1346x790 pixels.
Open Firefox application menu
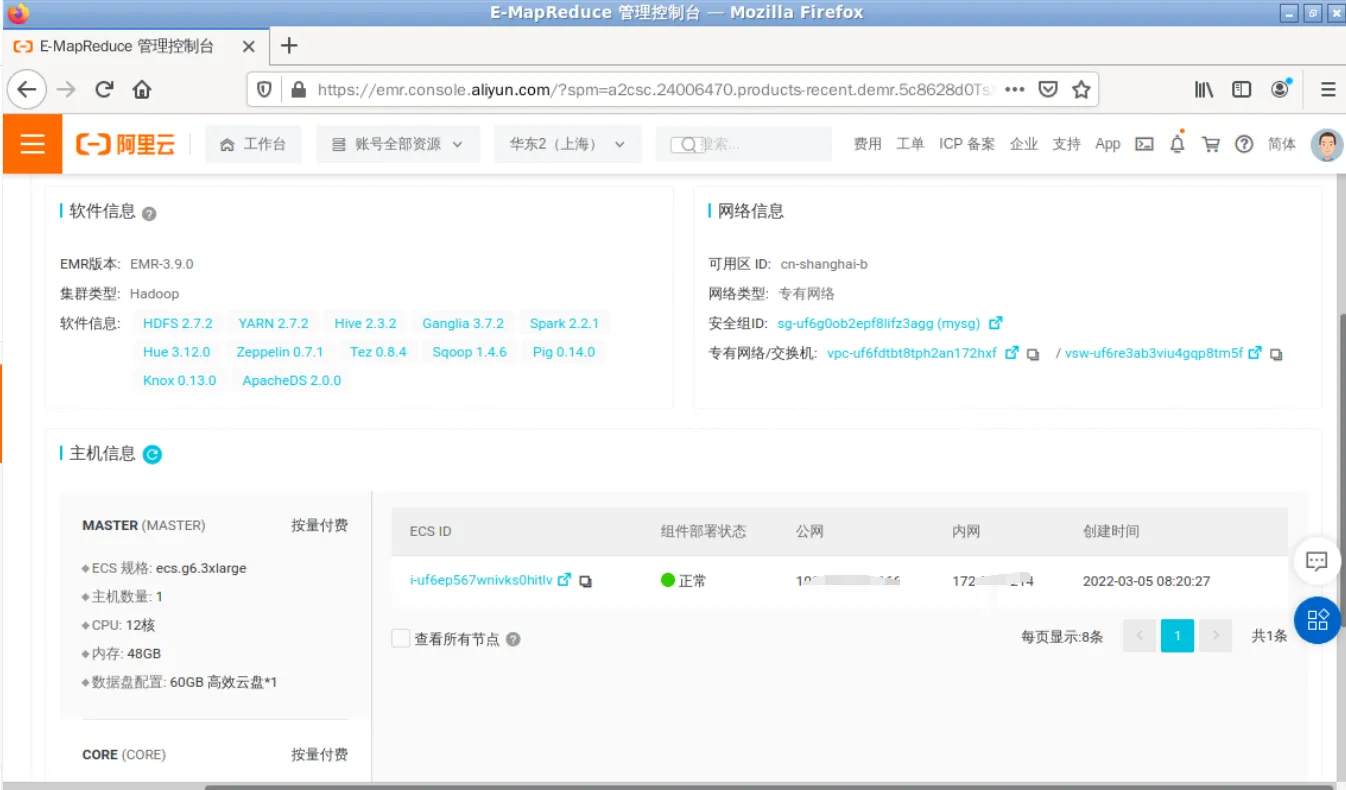tap(1328, 89)
